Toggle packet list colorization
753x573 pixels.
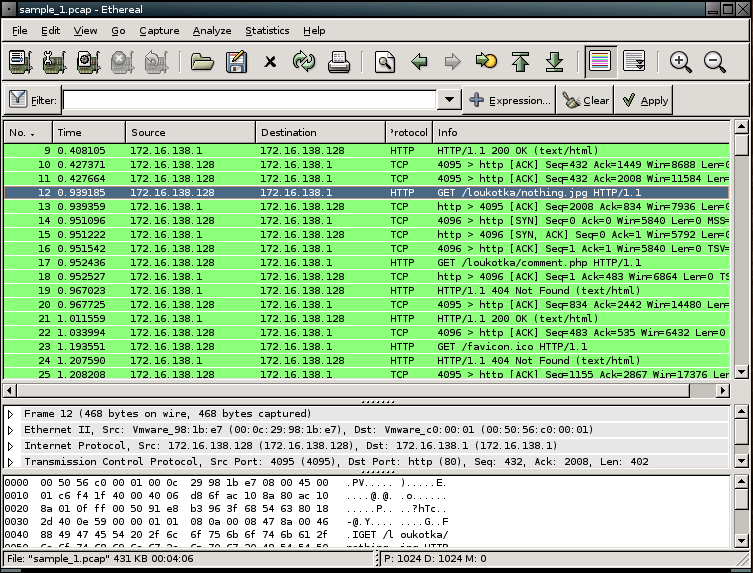tap(600, 62)
